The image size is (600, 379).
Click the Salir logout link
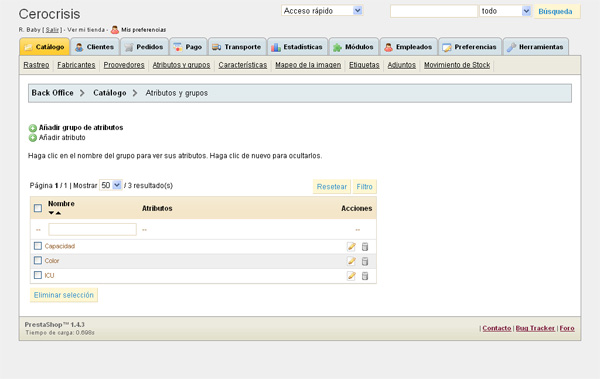[x=52, y=30]
